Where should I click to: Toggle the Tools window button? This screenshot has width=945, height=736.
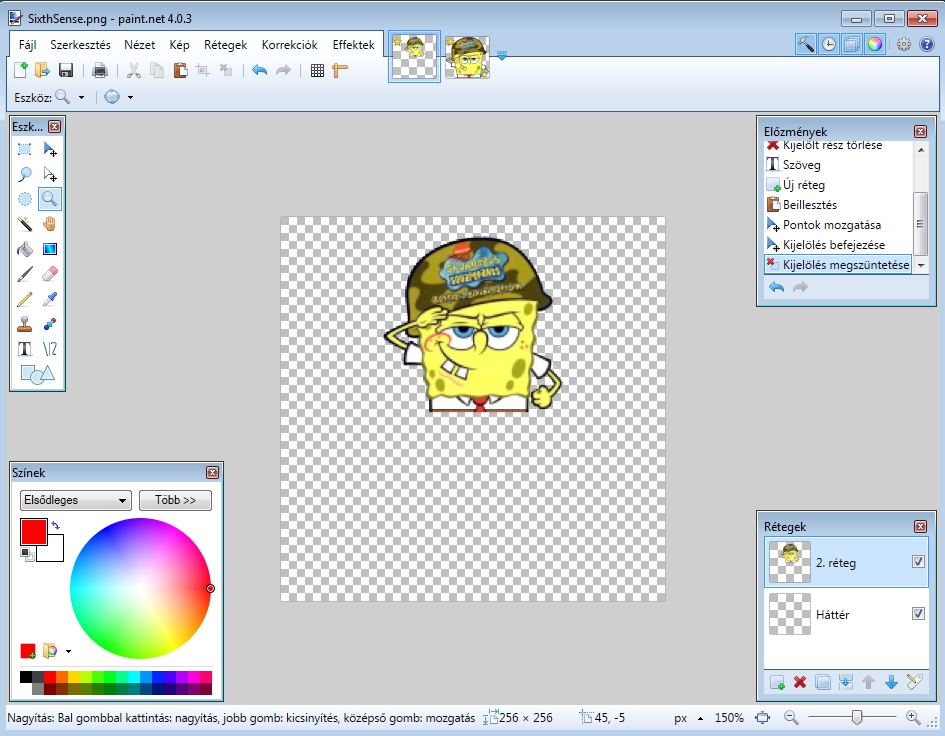point(806,44)
